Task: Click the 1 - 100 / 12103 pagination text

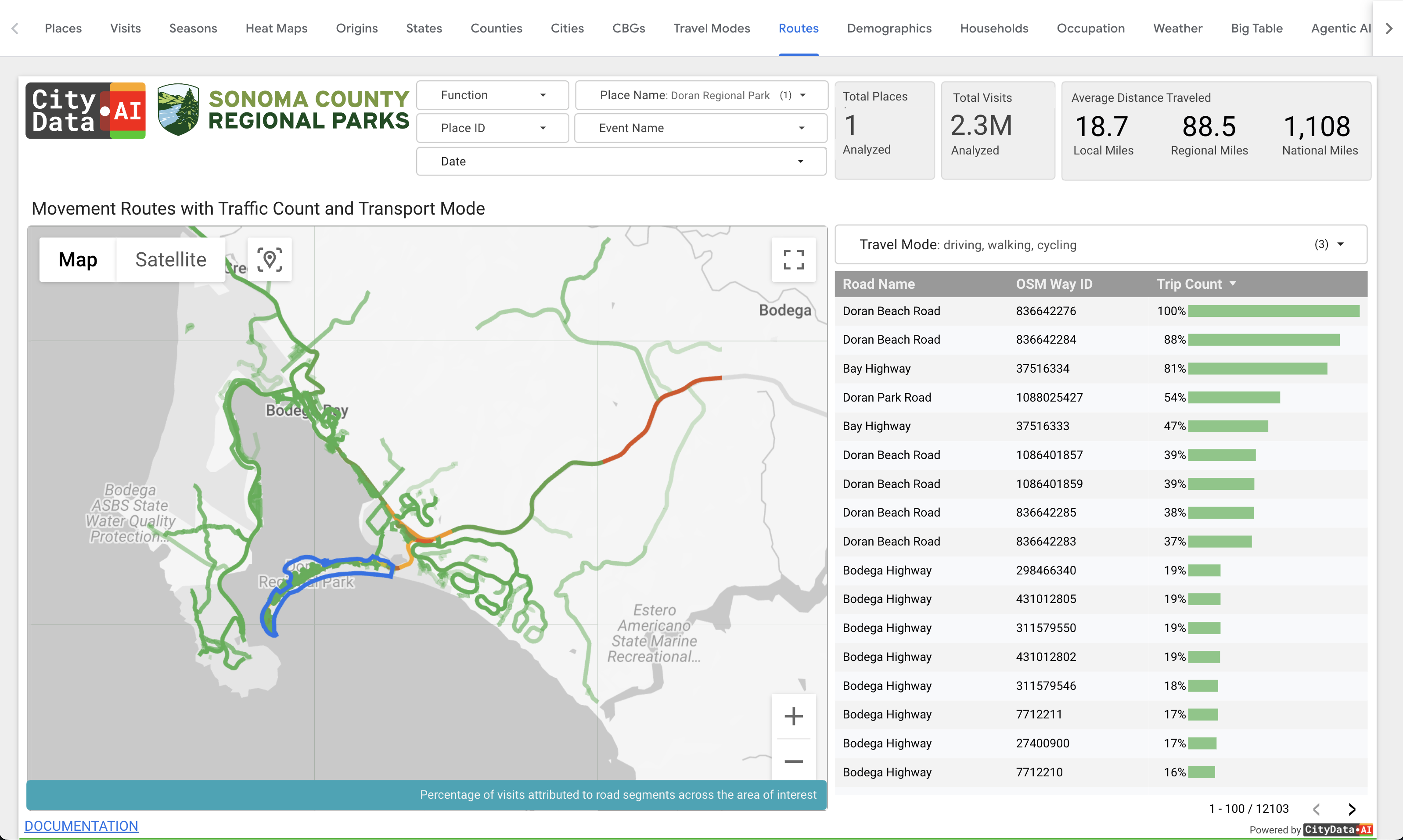Action: tap(1248, 809)
